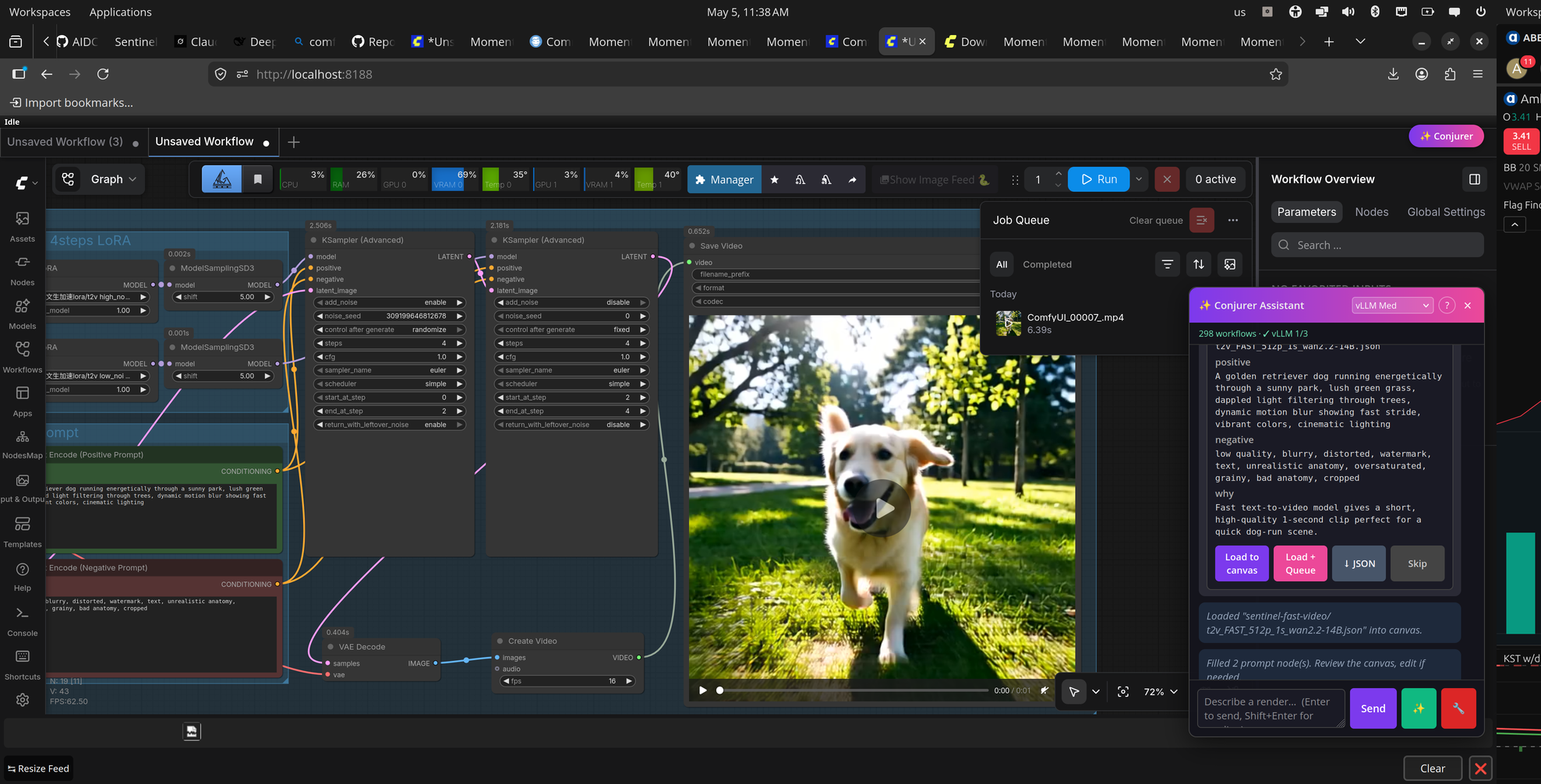
Task: Click the Job Queue image view icon
Action: tap(1230, 264)
